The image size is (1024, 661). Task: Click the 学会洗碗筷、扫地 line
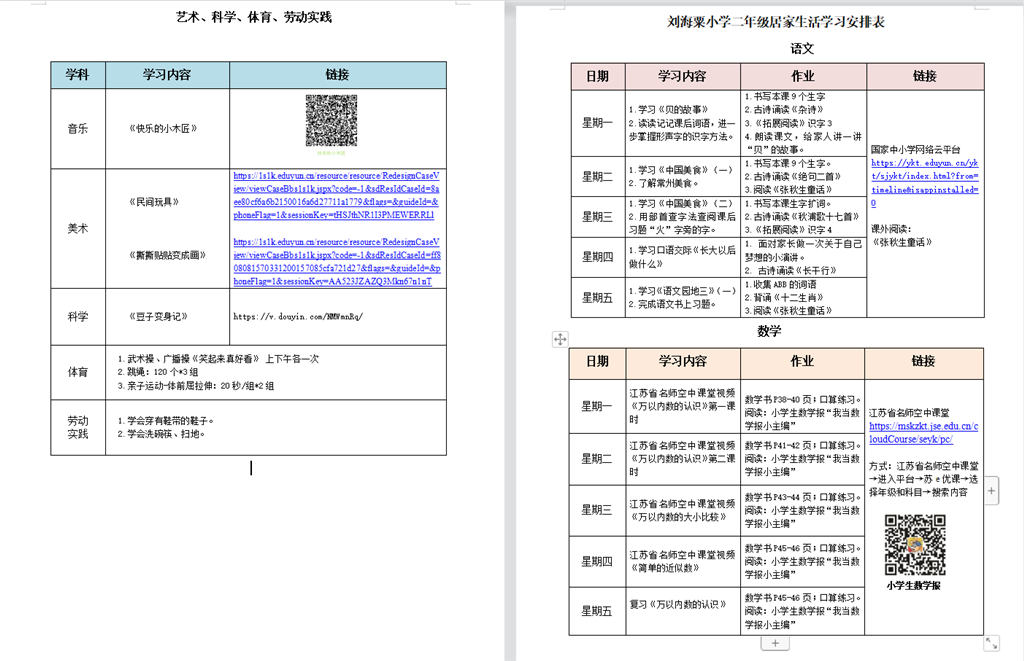coord(161,434)
